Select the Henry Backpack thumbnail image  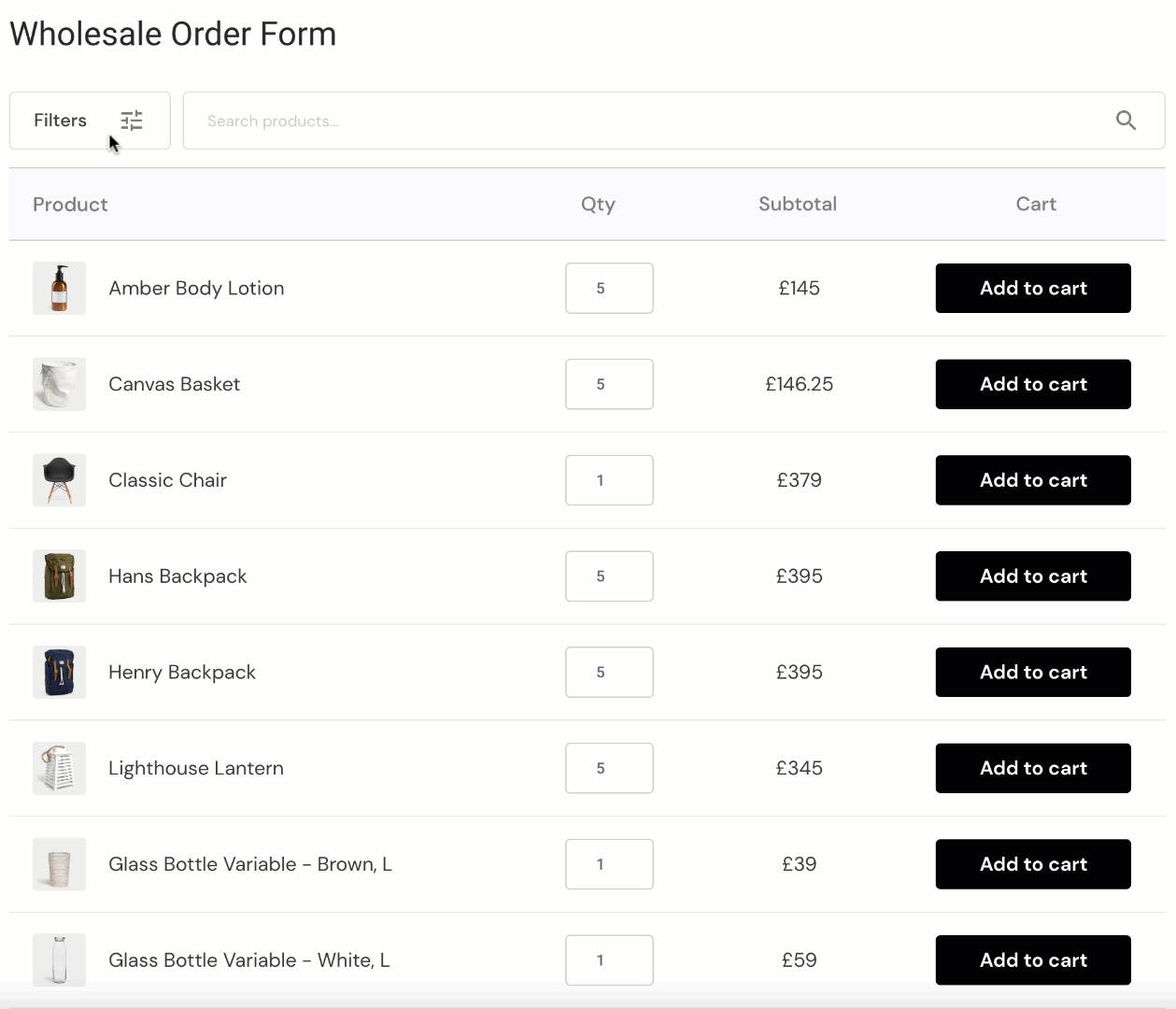[x=59, y=672]
